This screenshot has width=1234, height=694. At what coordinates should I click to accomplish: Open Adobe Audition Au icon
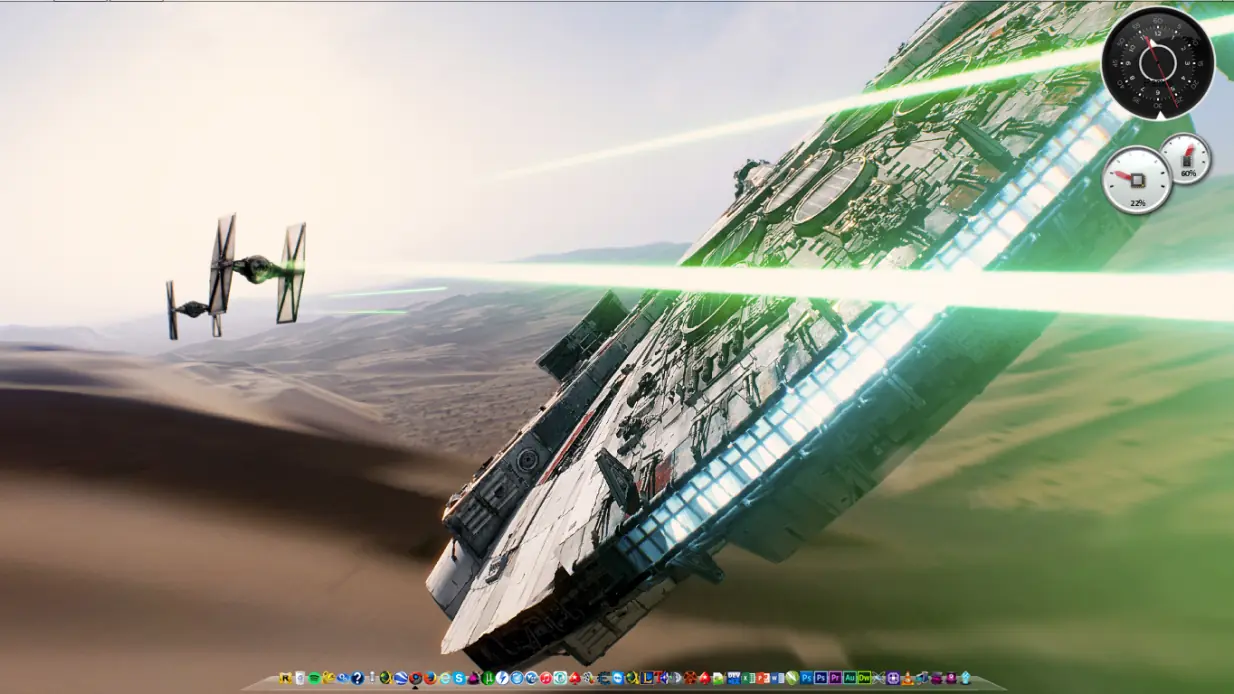pyautogui.click(x=850, y=678)
